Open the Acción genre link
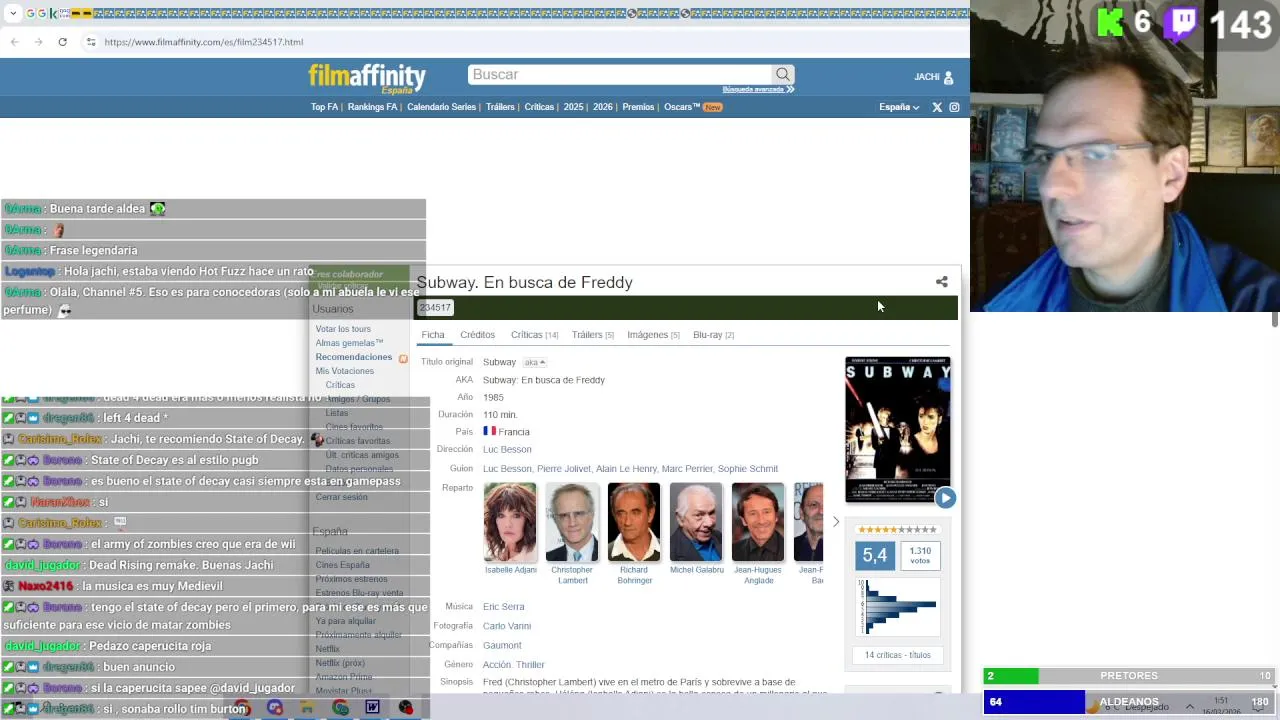Screen dimensions: 1280x720 (x=496, y=665)
